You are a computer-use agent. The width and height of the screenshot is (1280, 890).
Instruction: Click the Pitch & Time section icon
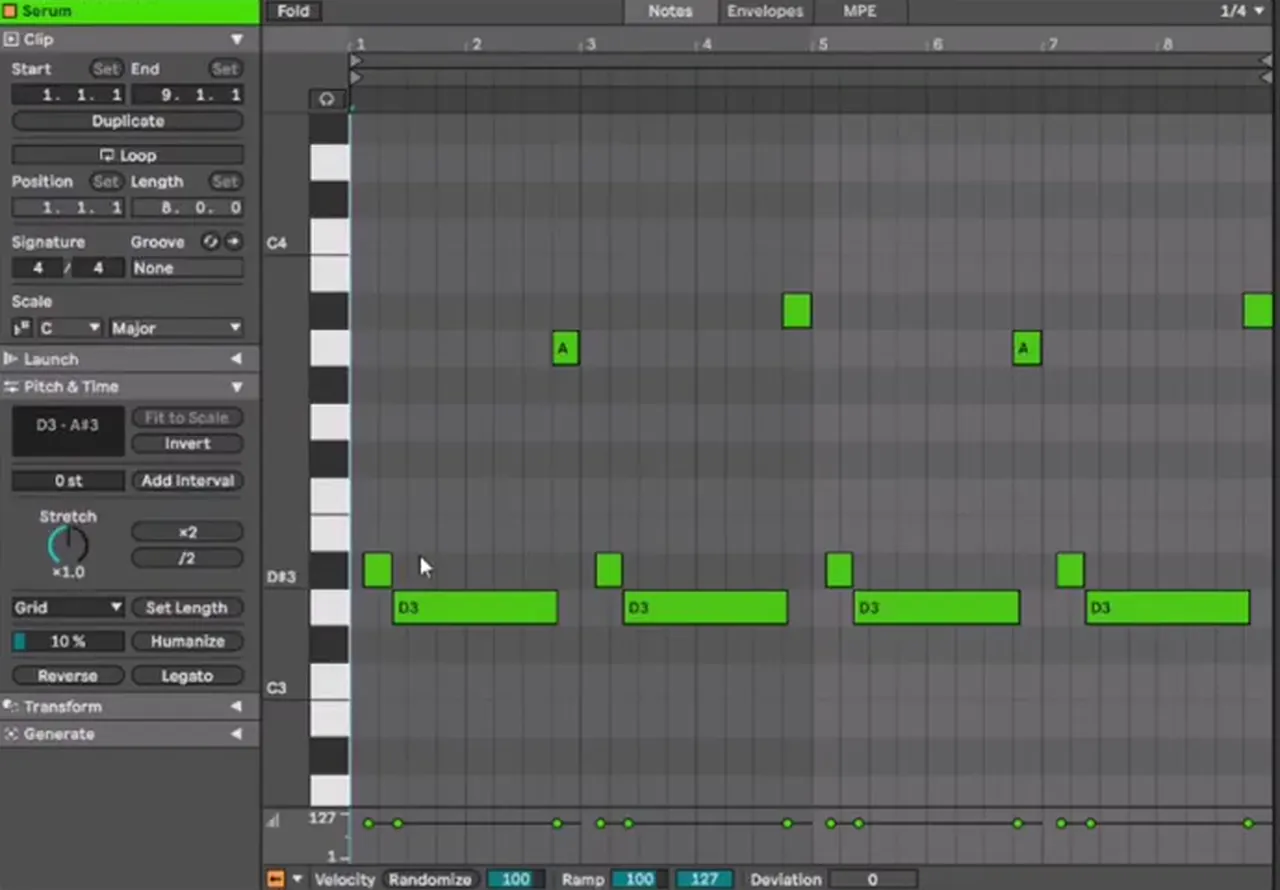(11, 387)
